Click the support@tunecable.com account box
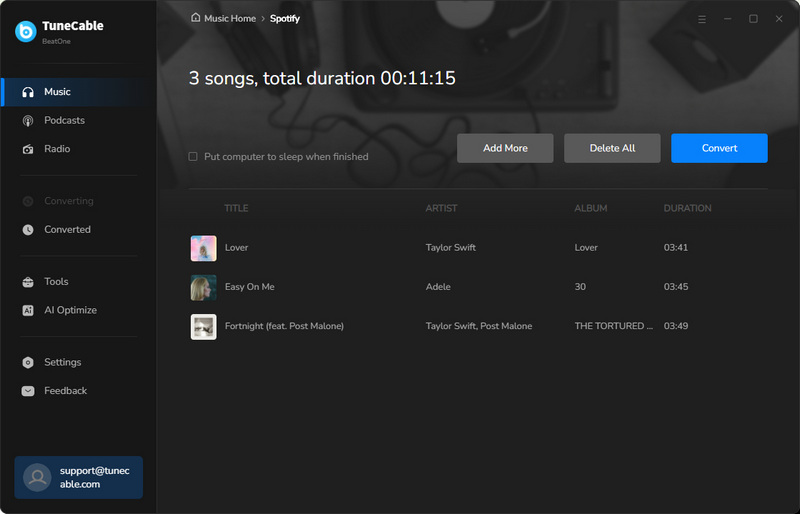 click(x=79, y=477)
